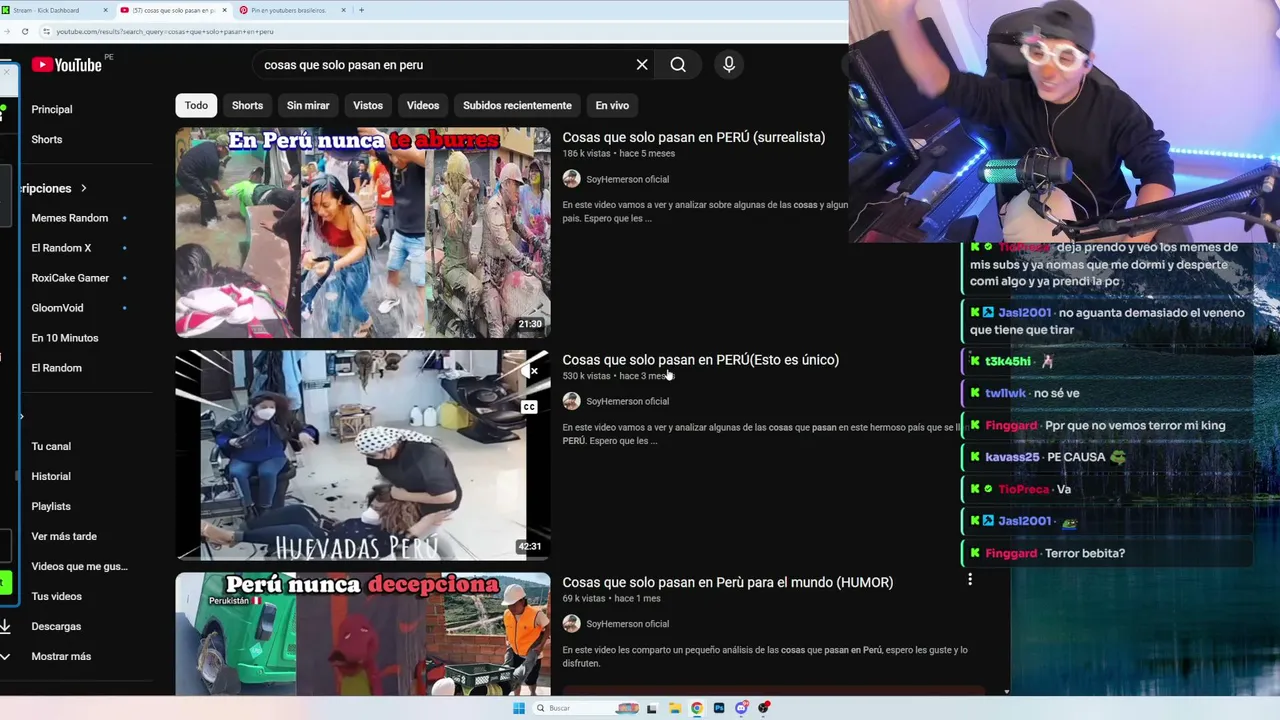Close the YouTube search results tab
Viewport: 1280px width, 720px height.
[x=224, y=10]
